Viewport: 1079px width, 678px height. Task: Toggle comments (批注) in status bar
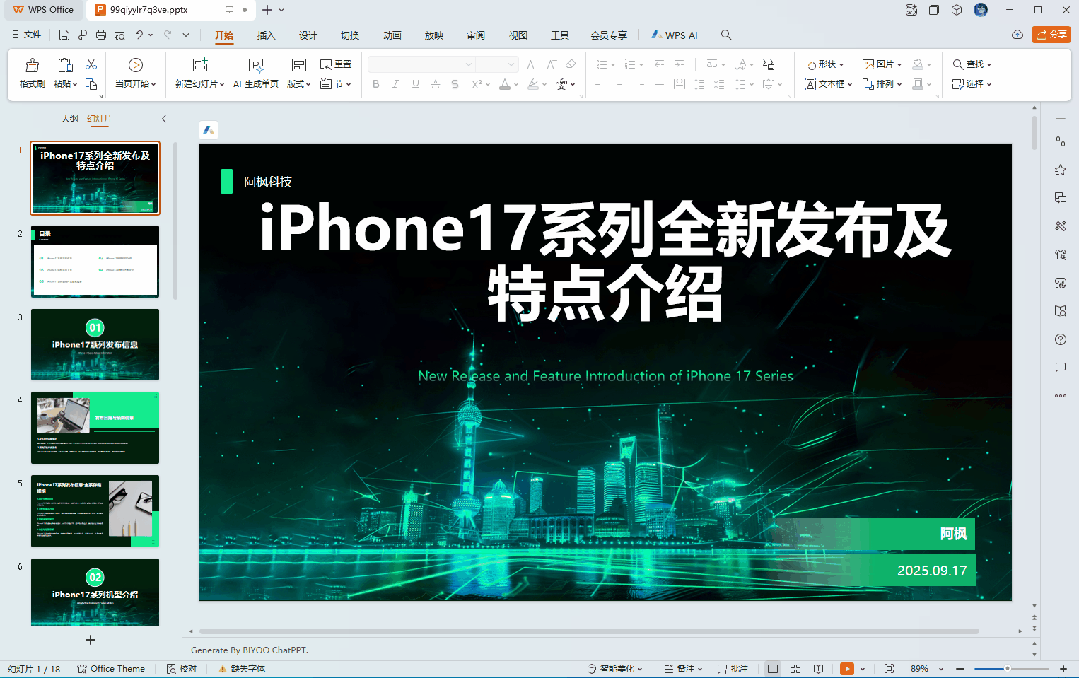click(x=733, y=668)
